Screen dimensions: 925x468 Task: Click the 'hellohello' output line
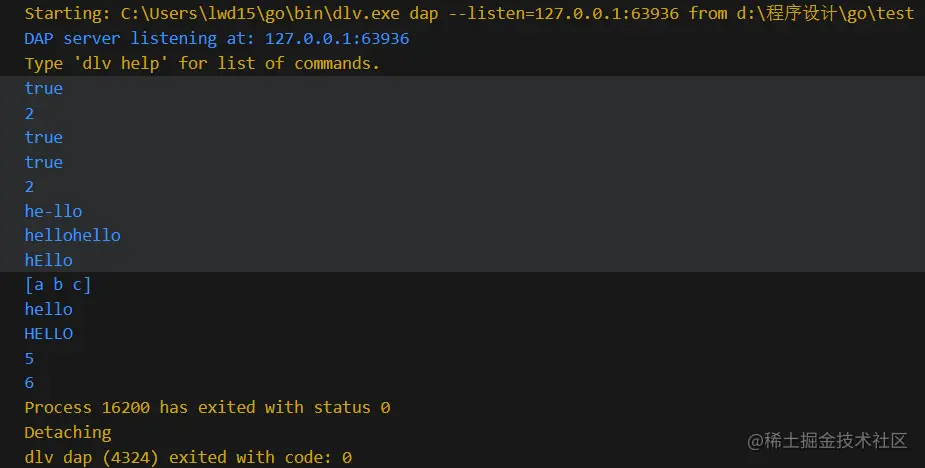tap(72, 235)
